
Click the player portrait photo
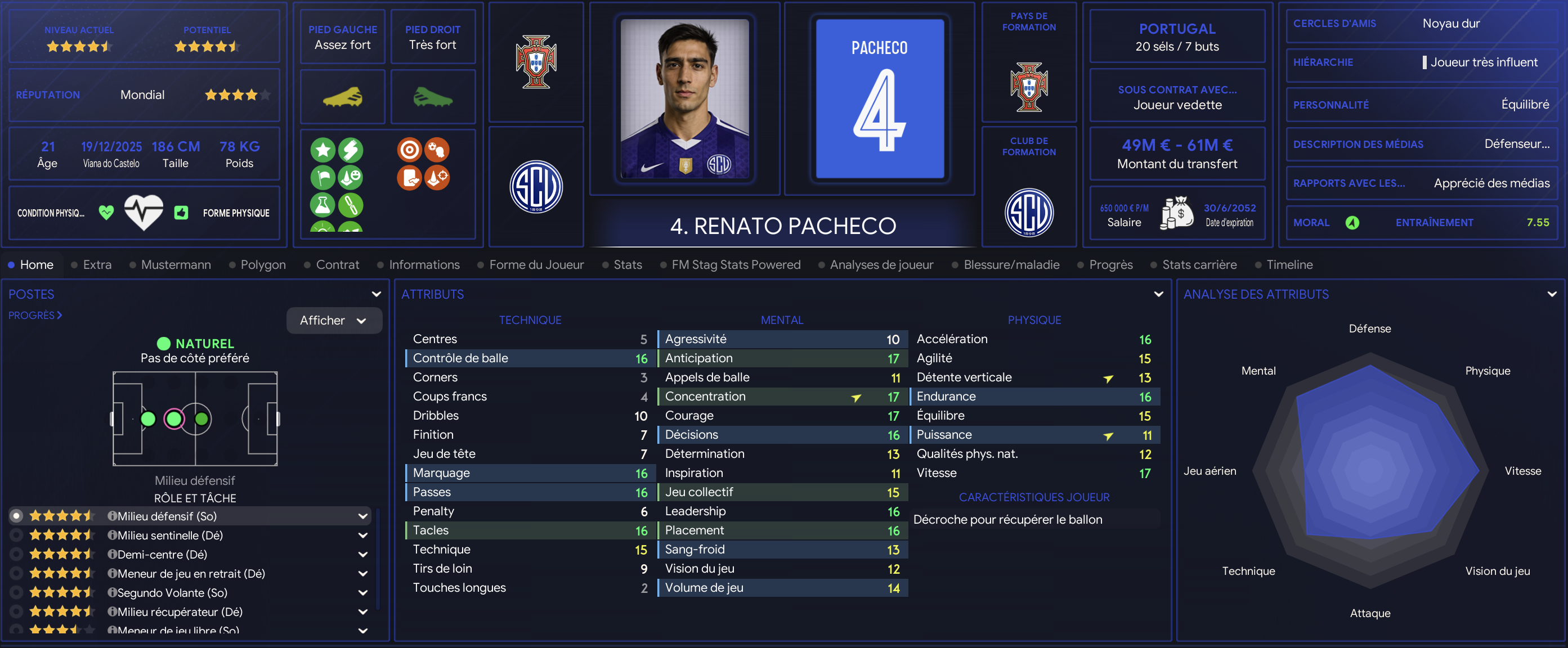tap(684, 98)
